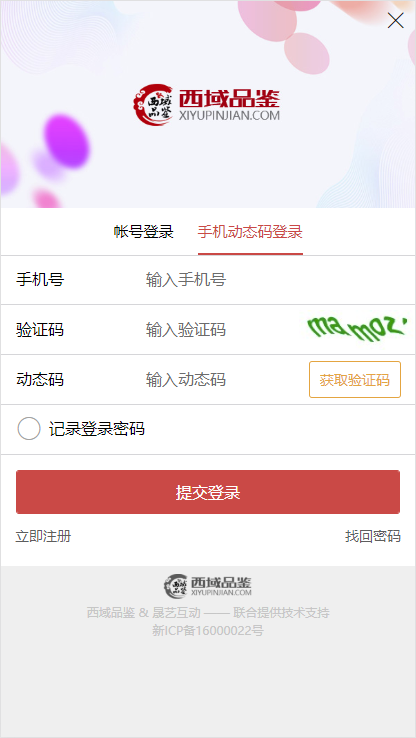Click the 验证码 field label
This screenshot has width=416, height=738.
pyautogui.click(x=40, y=329)
